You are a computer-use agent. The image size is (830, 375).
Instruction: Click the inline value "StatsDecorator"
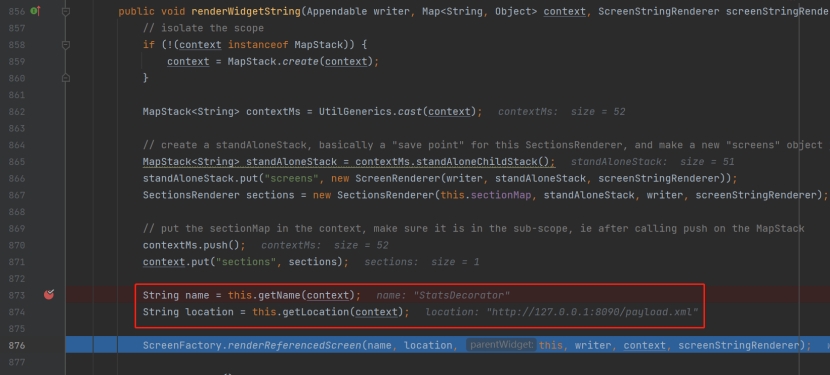[x=462, y=295]
